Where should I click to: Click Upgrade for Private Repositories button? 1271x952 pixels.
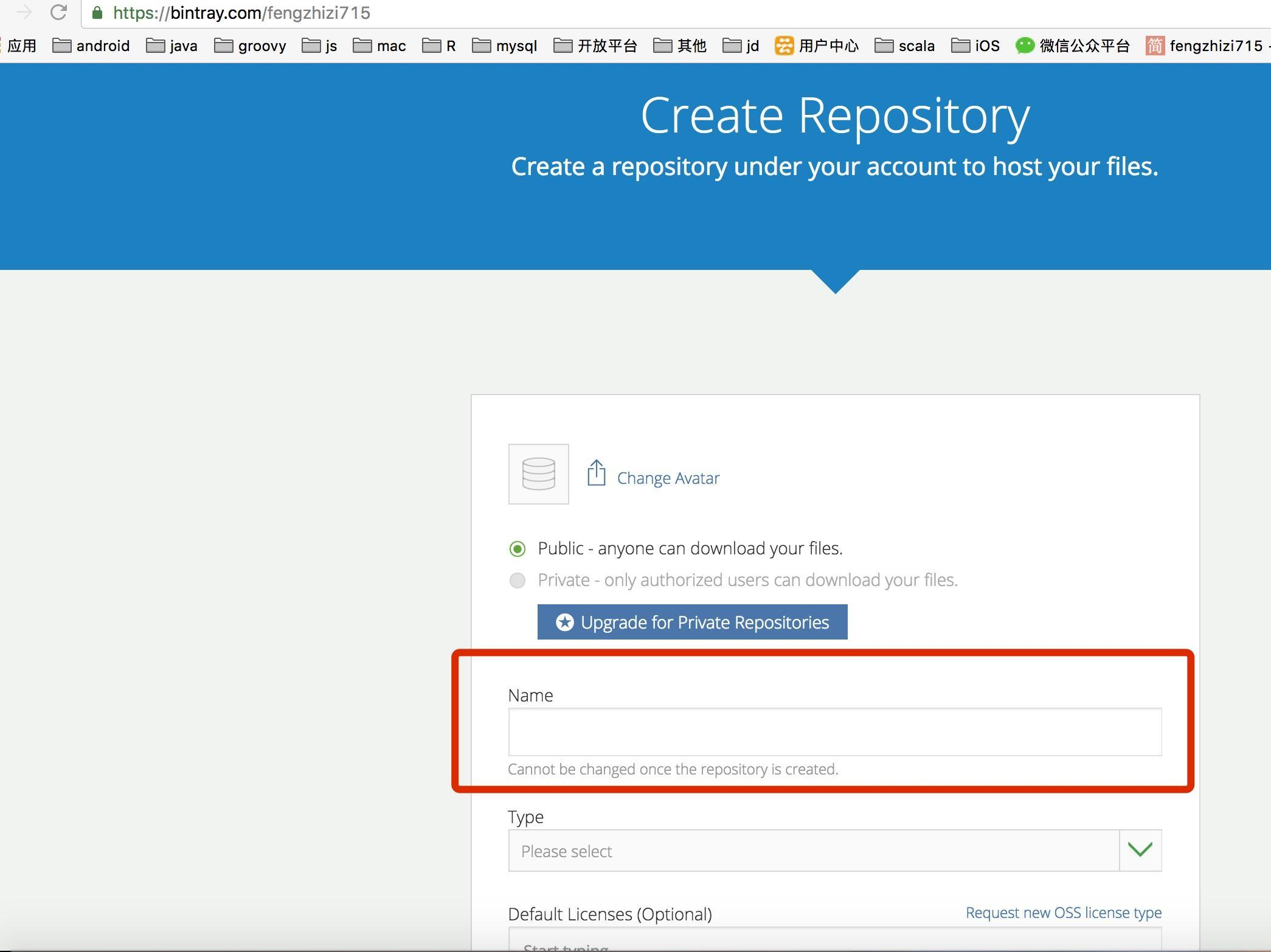pyautogui.click(x=692, y=622)
